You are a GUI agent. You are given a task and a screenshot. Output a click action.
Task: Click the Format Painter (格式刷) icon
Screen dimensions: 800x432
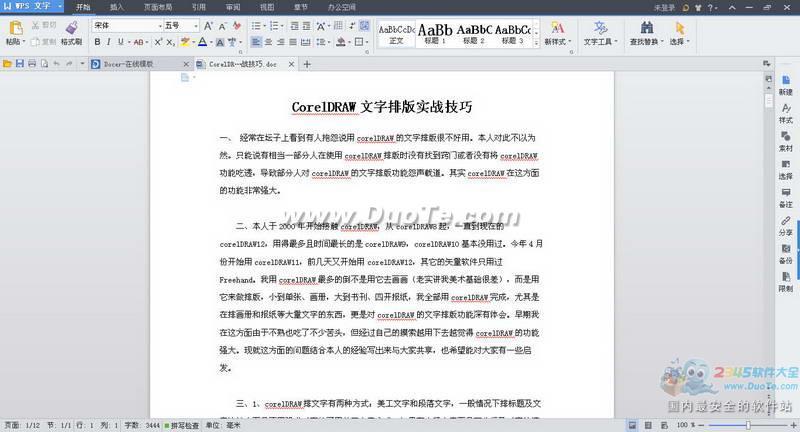point(71,29)
